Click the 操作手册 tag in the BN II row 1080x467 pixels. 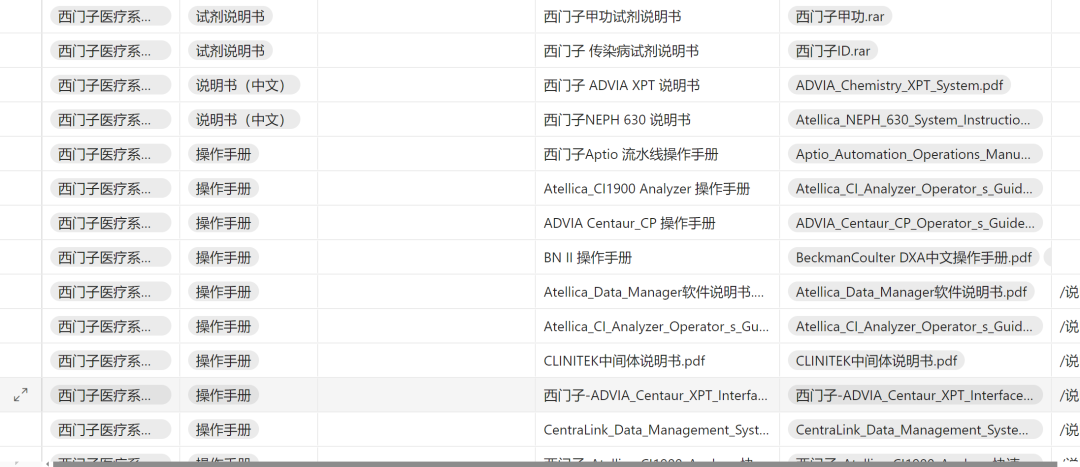pos(223,258)
